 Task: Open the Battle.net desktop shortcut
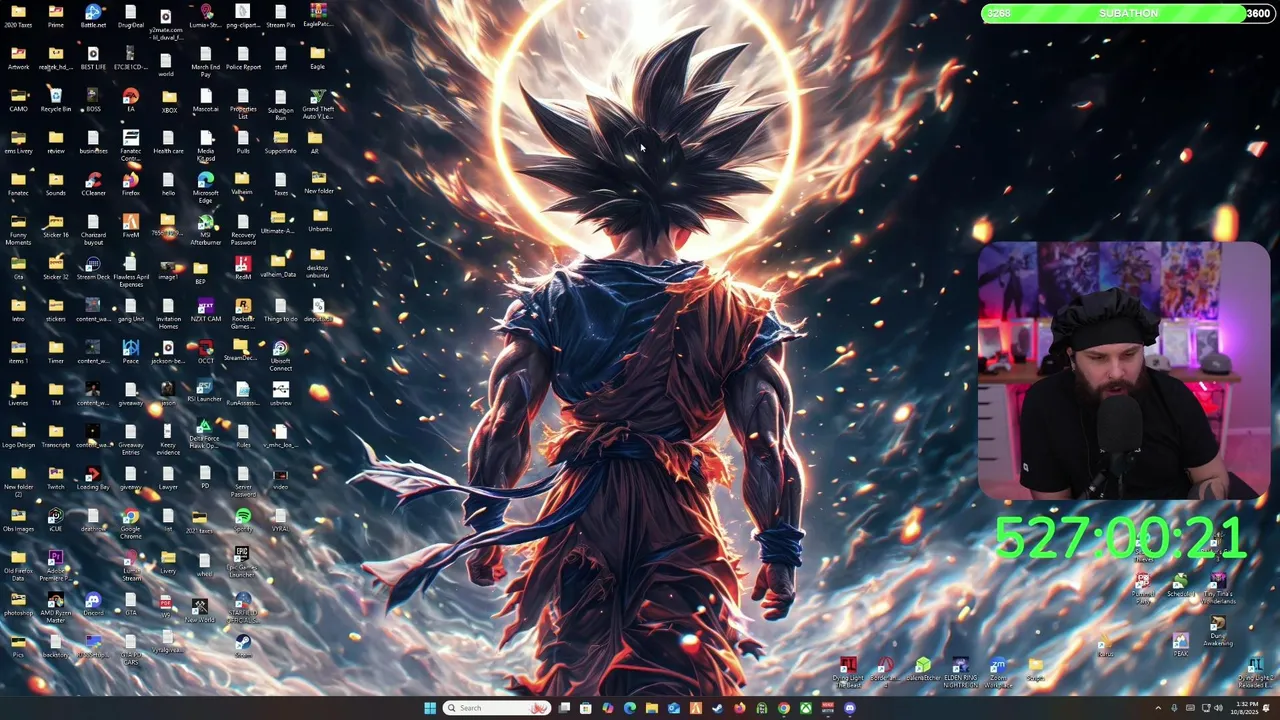click(x=93, y=16)
